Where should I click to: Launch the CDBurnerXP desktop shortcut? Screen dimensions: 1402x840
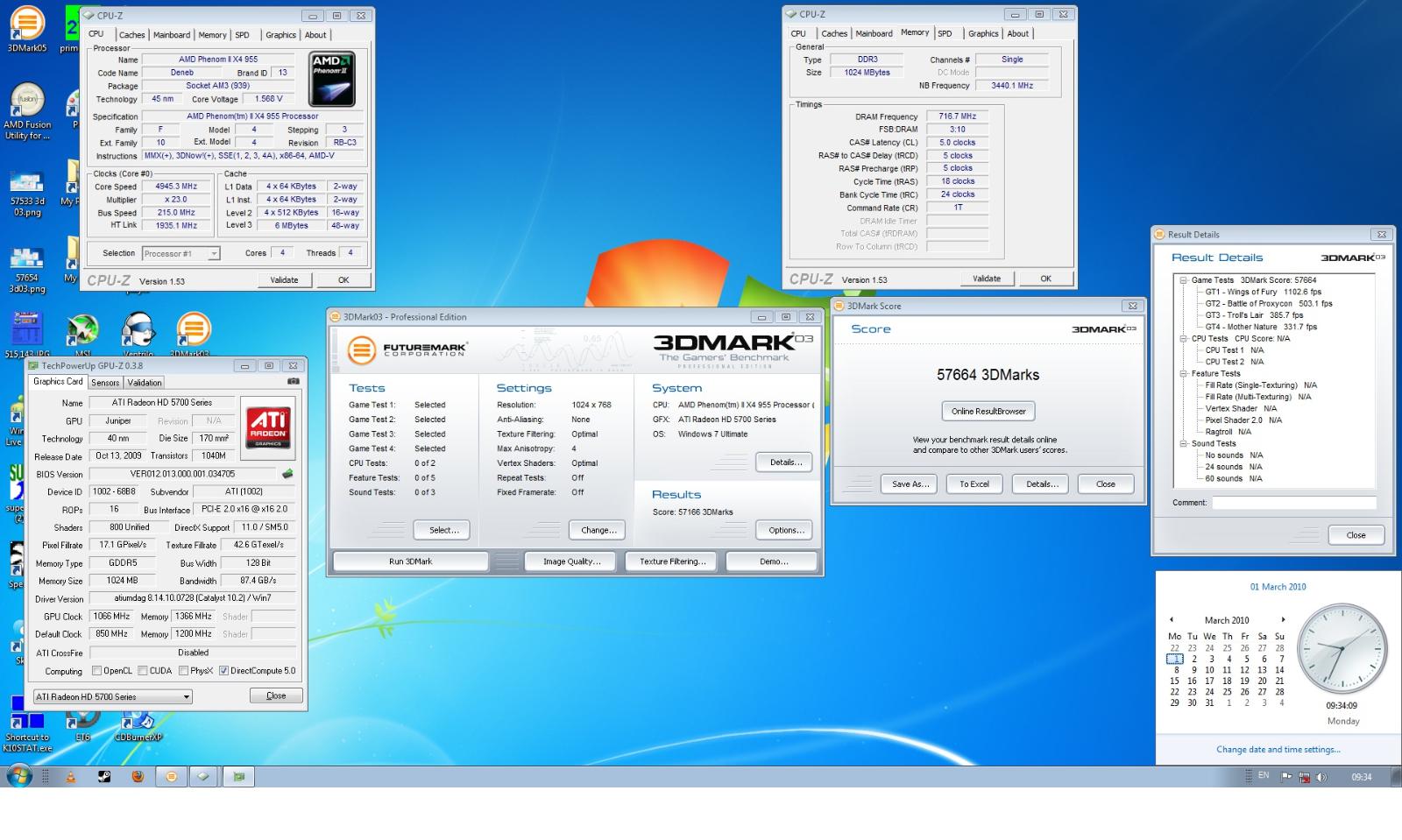pyautogui.click(x=138, y=725)
